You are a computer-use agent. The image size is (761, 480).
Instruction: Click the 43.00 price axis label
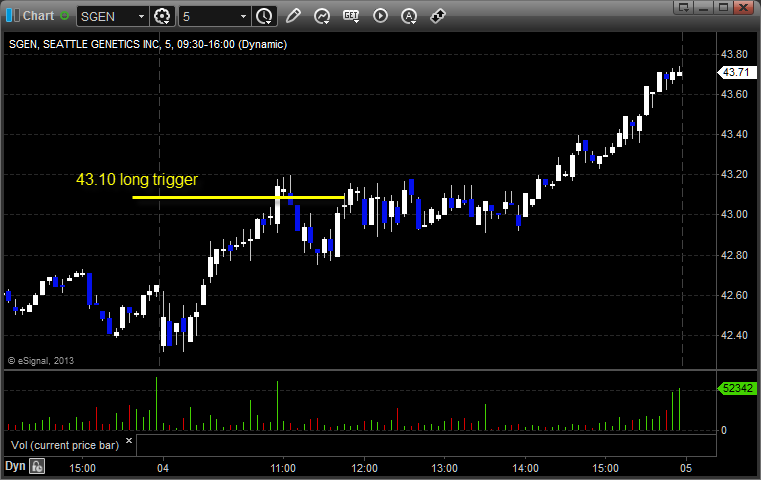[x=734, y=215]
